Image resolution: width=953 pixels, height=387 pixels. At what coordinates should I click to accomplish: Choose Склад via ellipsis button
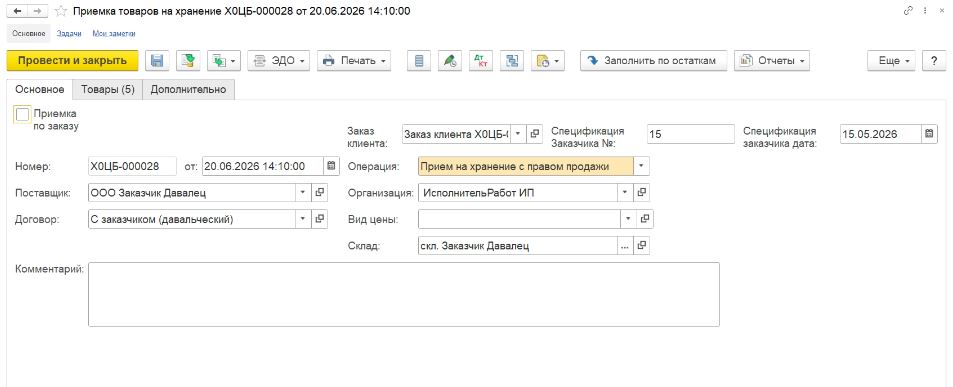click(x=626, y=246)
